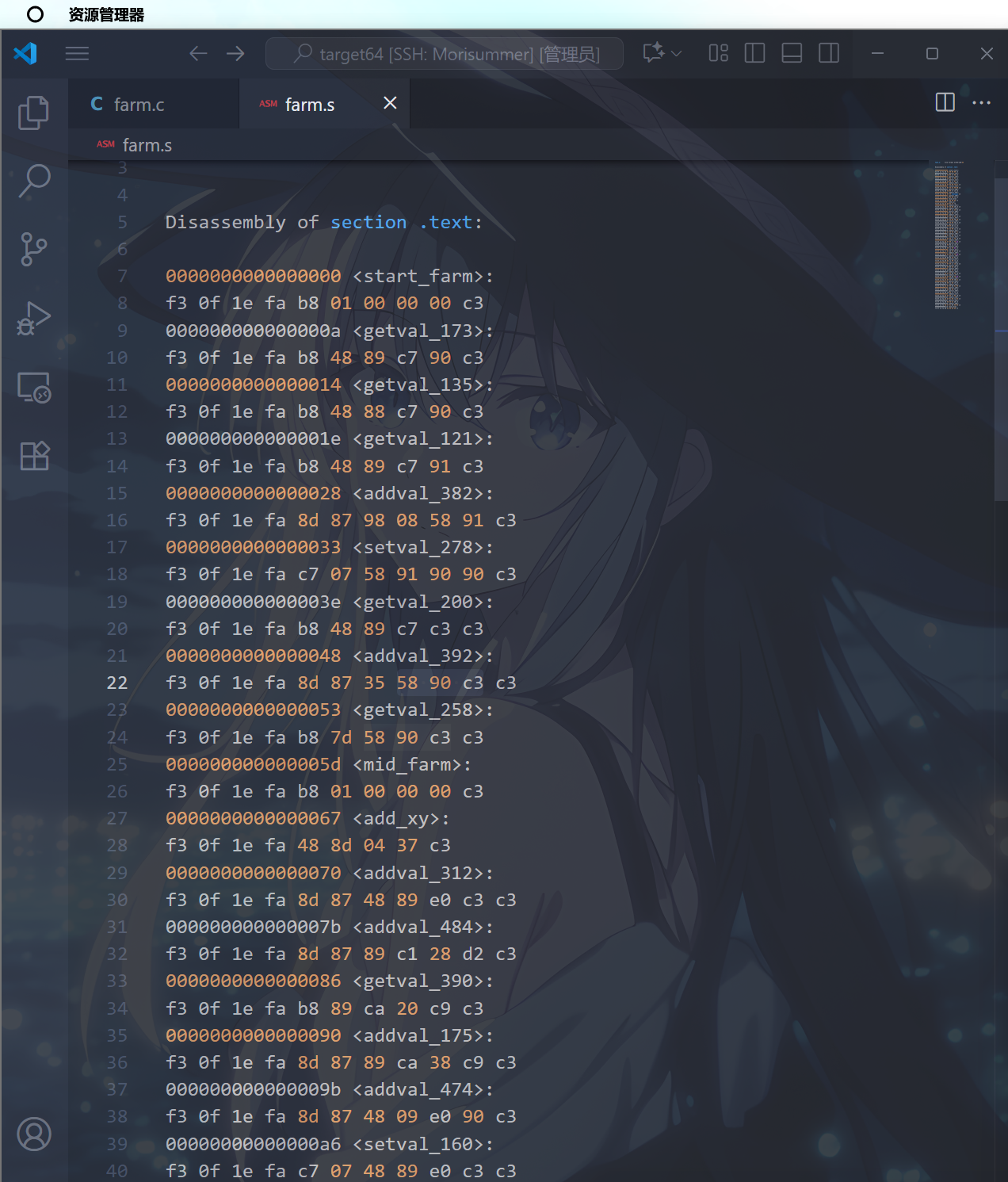Open the Source Control view
Viewport: 1008px width, 1182px height.
[33, 249]
